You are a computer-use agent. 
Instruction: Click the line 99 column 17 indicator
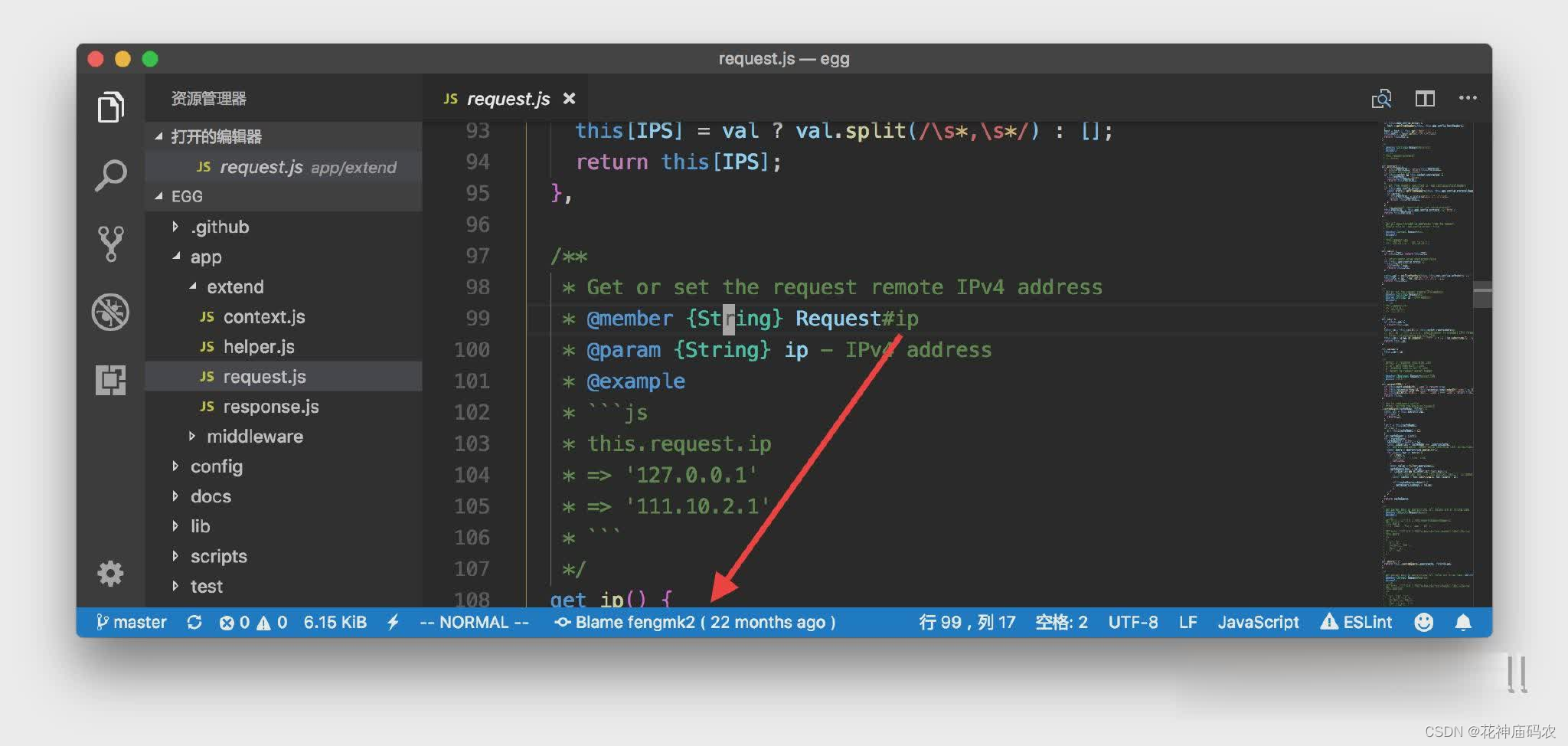pos(967,622)
